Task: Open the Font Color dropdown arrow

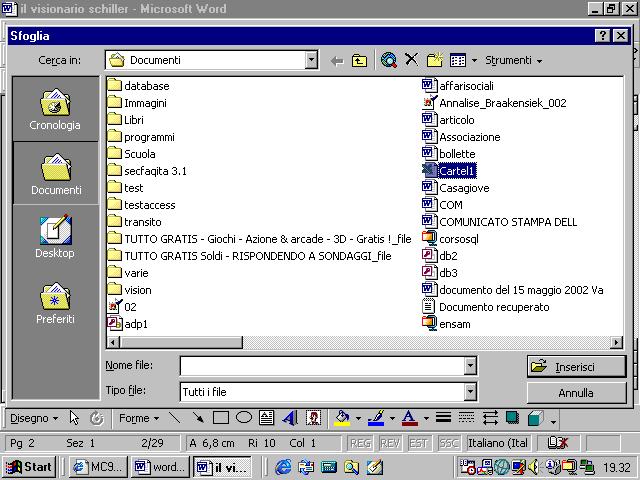Action: (x=426, y=418)
